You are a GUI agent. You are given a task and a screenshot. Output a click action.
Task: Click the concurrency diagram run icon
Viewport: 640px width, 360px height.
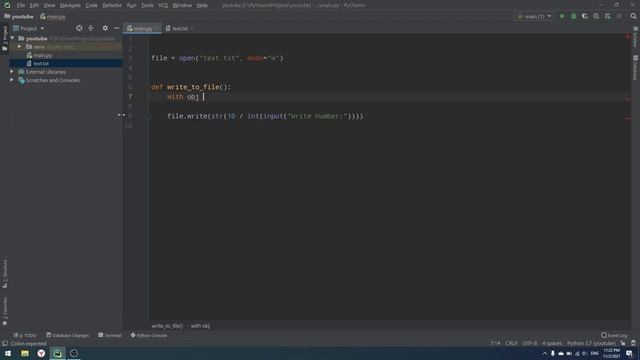pyautogui.click(x=607, y=16)
